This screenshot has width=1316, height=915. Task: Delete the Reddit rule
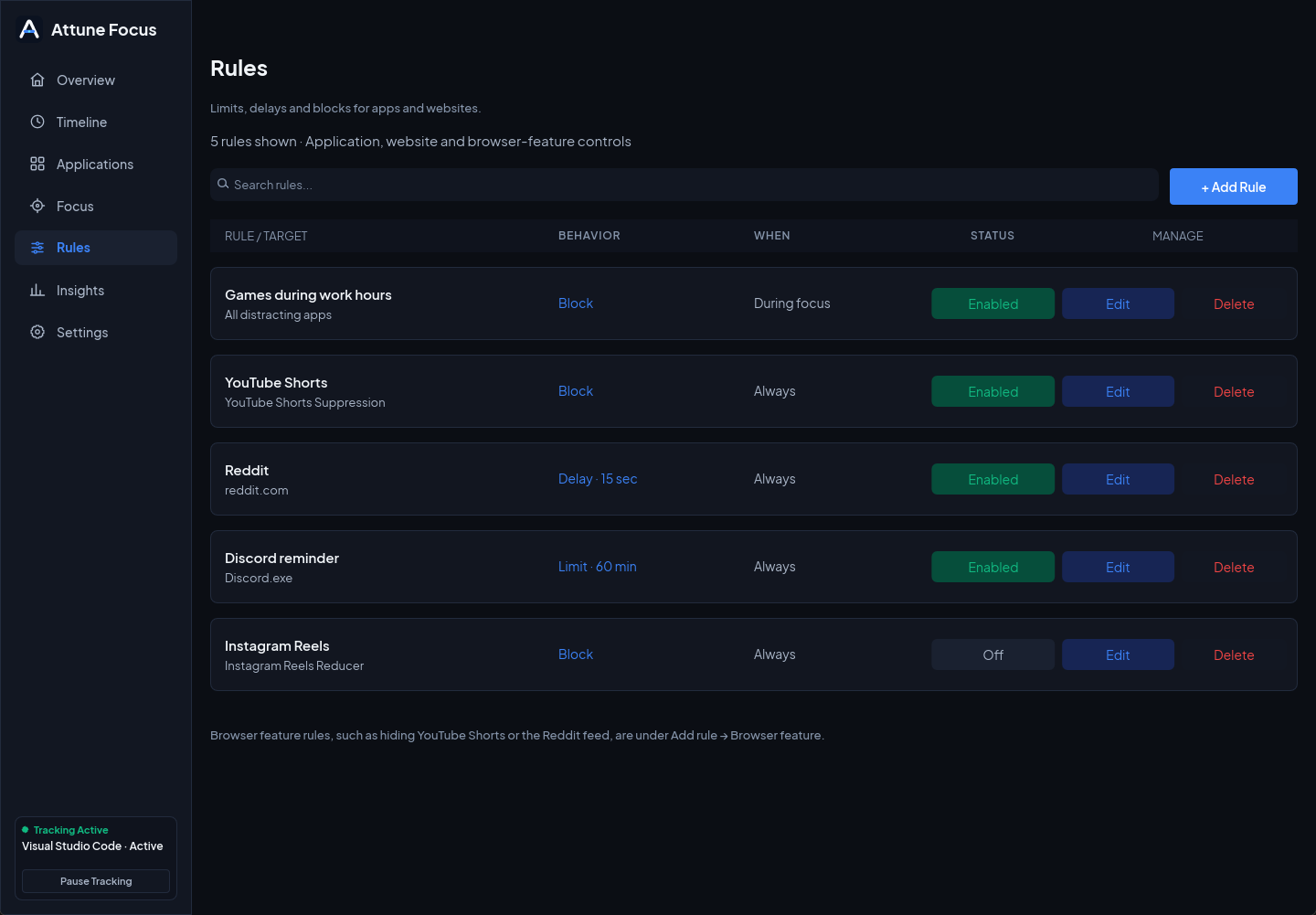coord(1234,479)
